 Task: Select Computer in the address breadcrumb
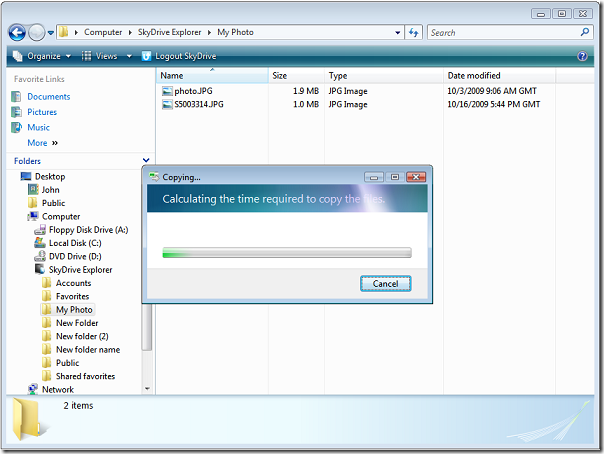(x=103, y=32)
